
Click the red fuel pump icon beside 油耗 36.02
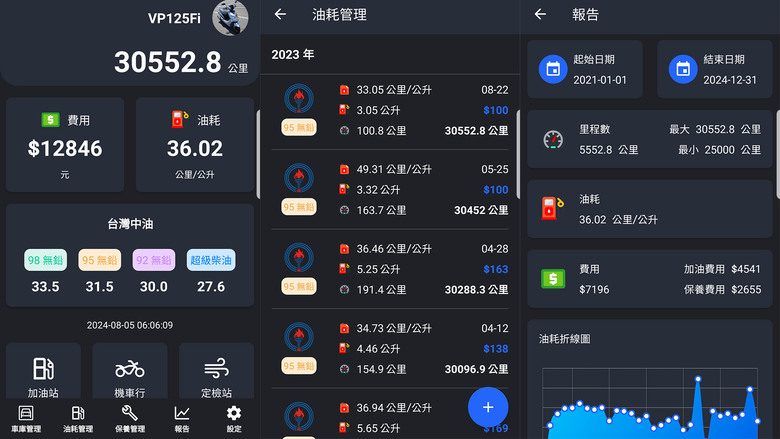click(180, 119)
